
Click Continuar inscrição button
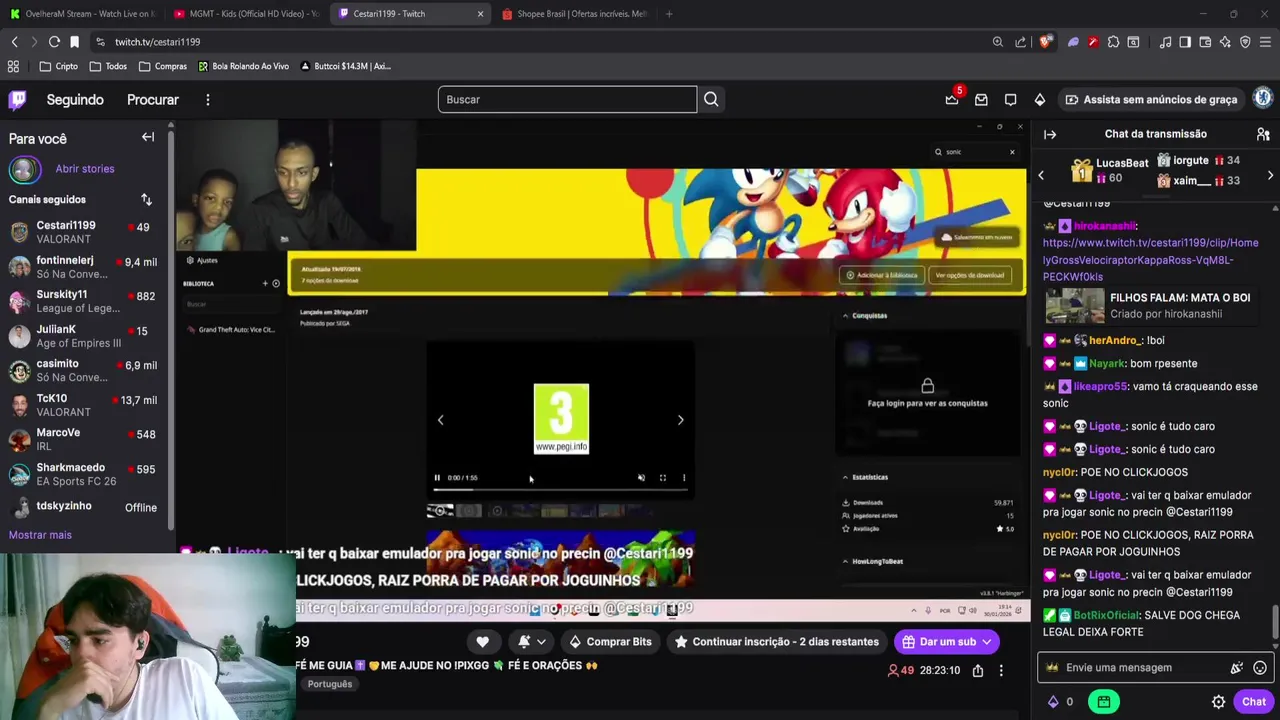pyautogui.click(x=776, y=642)
